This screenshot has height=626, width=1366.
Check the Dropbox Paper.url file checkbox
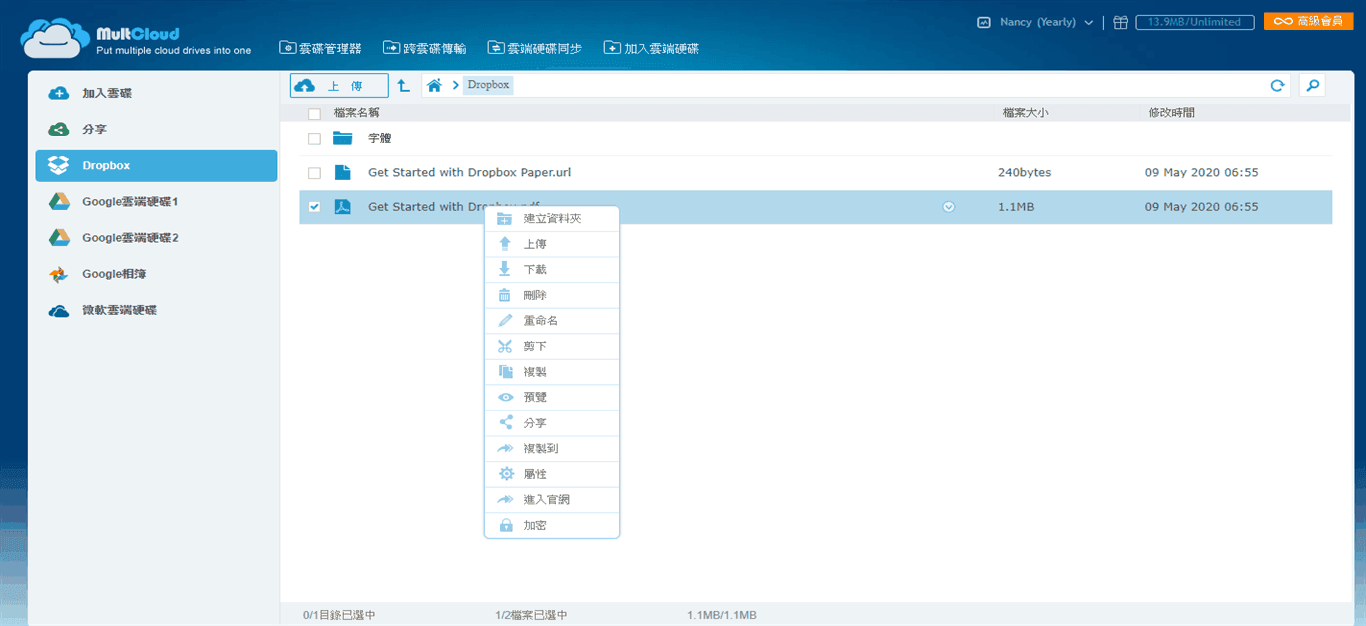[314, 173]
